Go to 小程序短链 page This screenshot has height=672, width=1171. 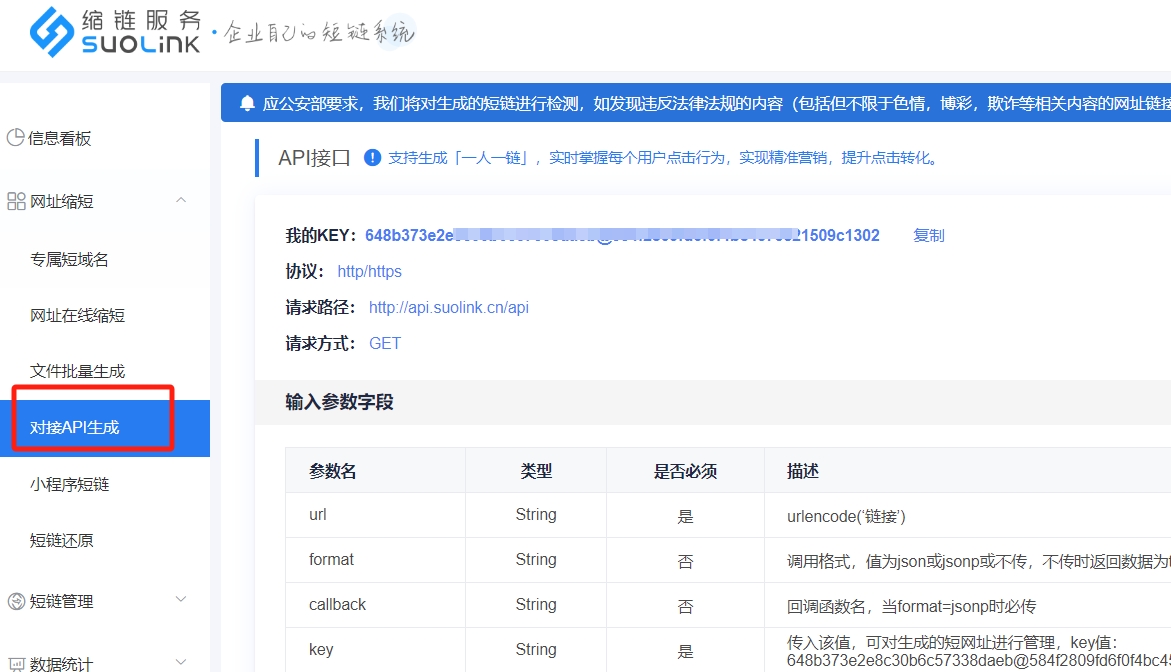pyautogui.click(x=69, y=484)
